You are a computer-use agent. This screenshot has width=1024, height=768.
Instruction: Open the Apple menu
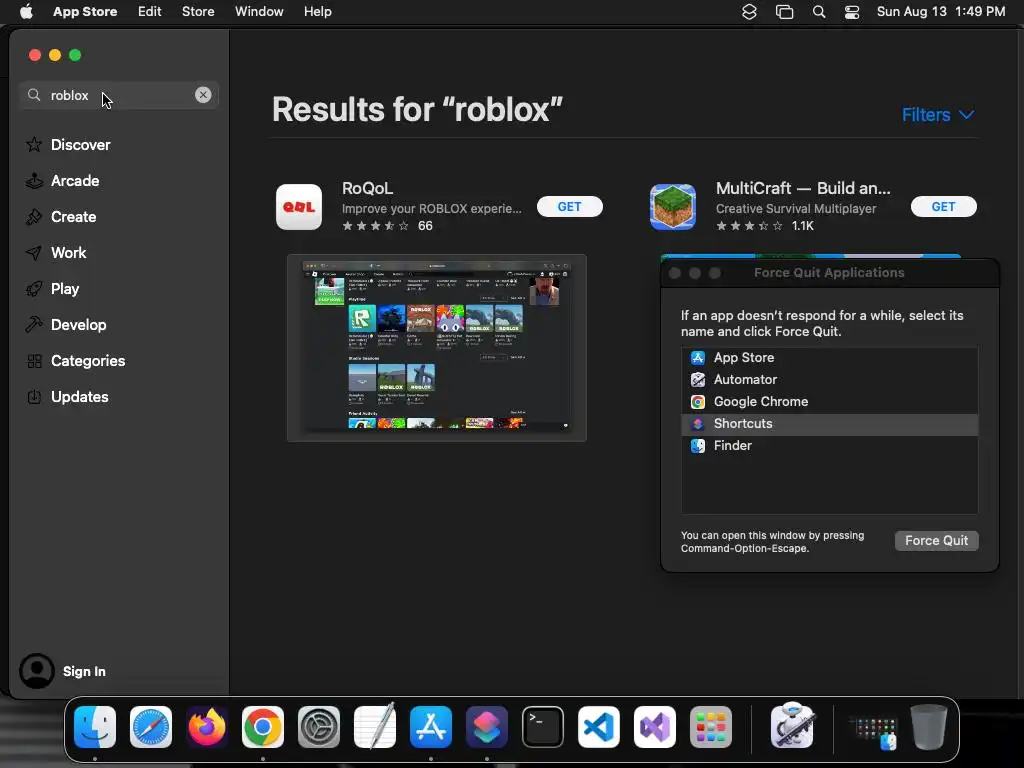point(26,12)
